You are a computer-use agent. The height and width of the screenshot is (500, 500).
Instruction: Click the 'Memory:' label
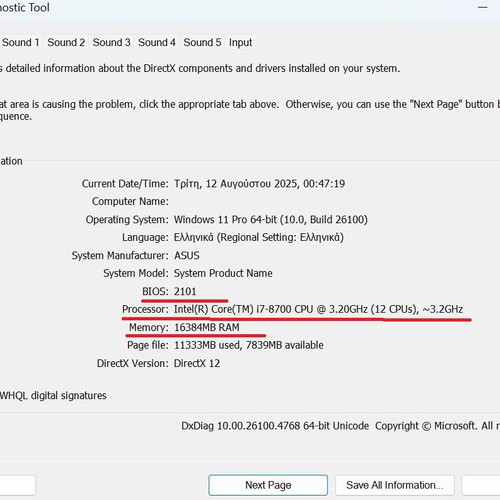click(149, 327)
